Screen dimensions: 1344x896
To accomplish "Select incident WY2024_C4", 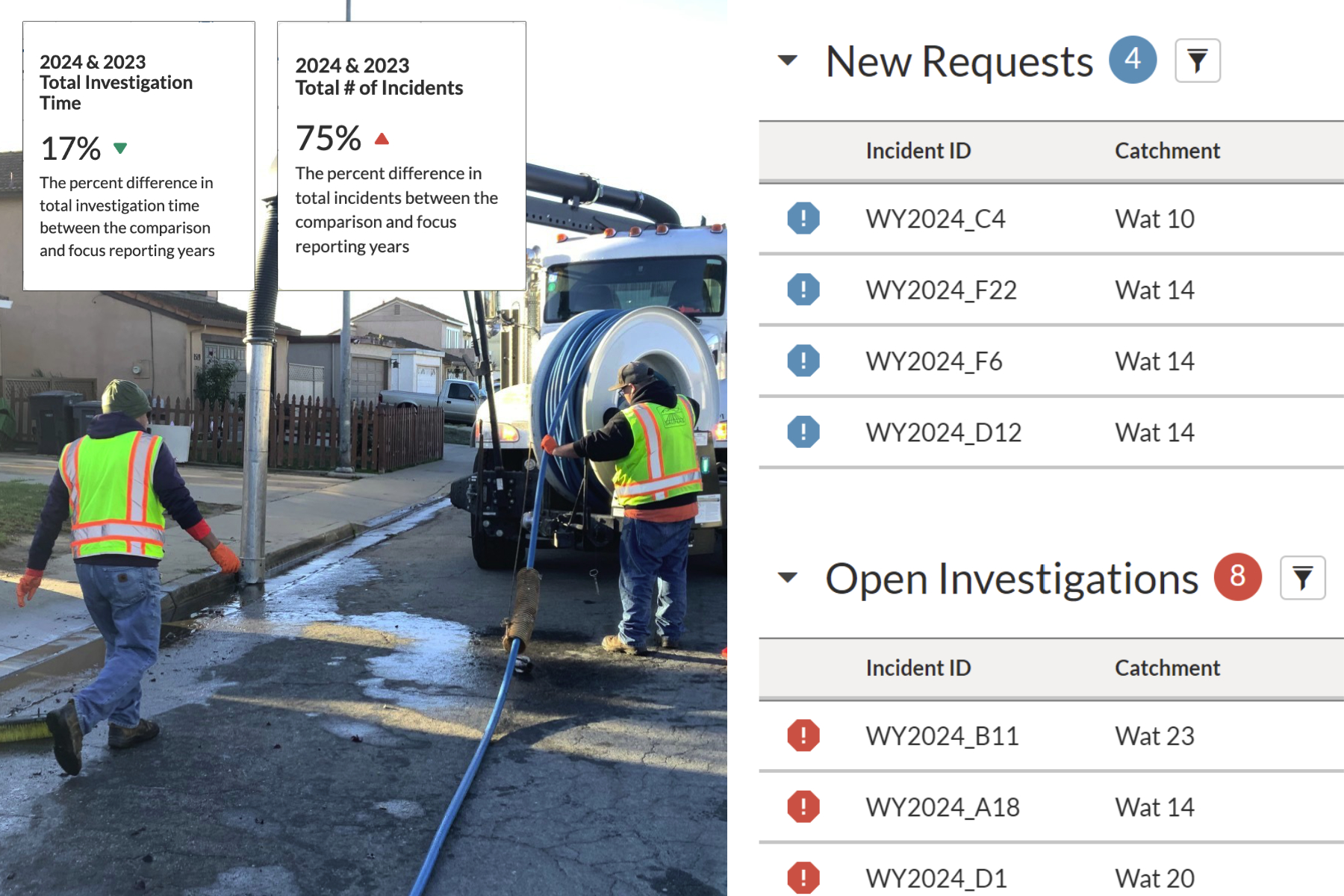I will coord(936,219).
